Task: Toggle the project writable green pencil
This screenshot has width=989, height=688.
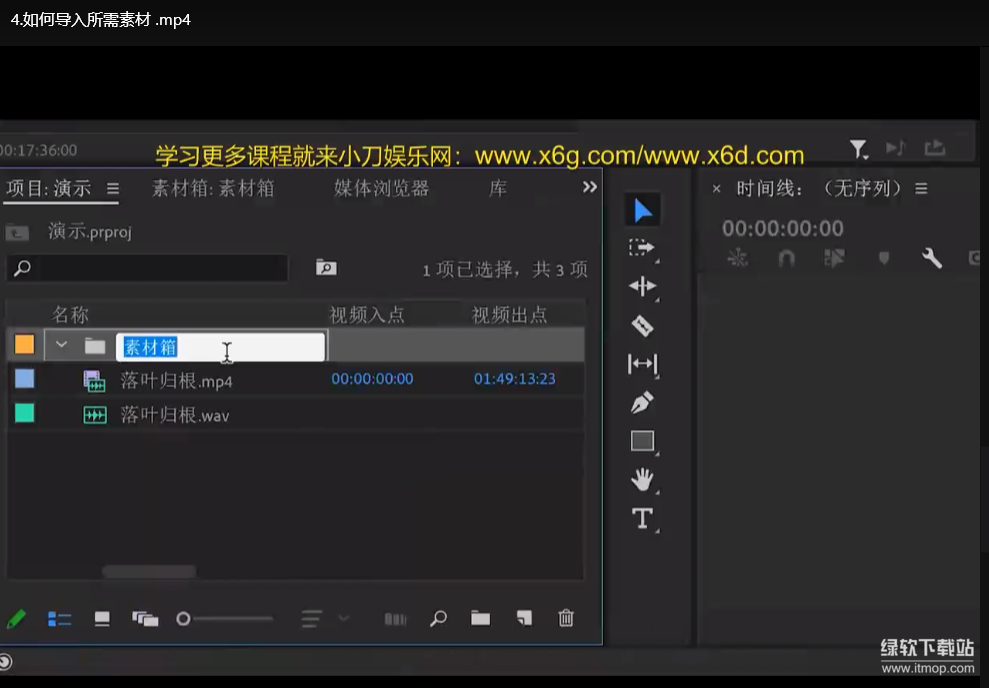Action: pyautogui.click(x=16, y=619)
